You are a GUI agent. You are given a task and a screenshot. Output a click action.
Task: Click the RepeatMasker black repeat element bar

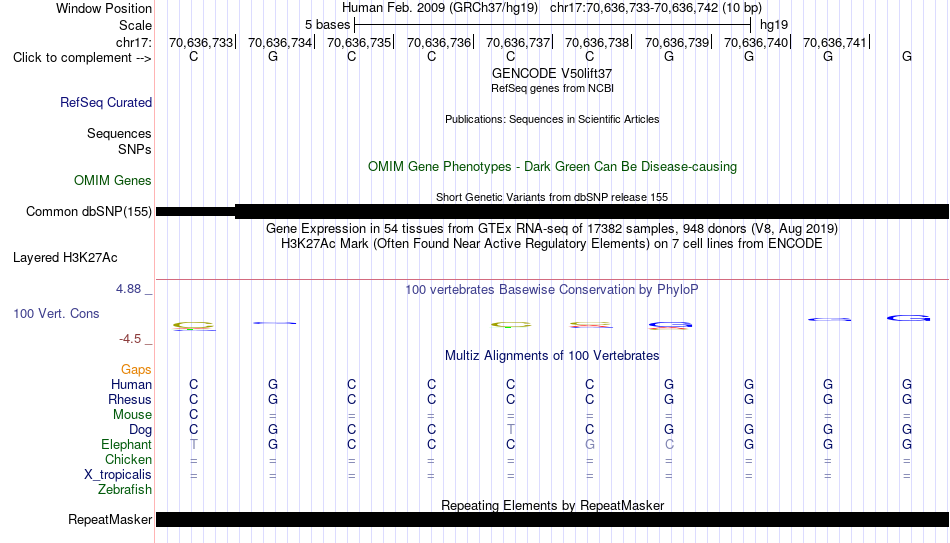tap(553, 519)
